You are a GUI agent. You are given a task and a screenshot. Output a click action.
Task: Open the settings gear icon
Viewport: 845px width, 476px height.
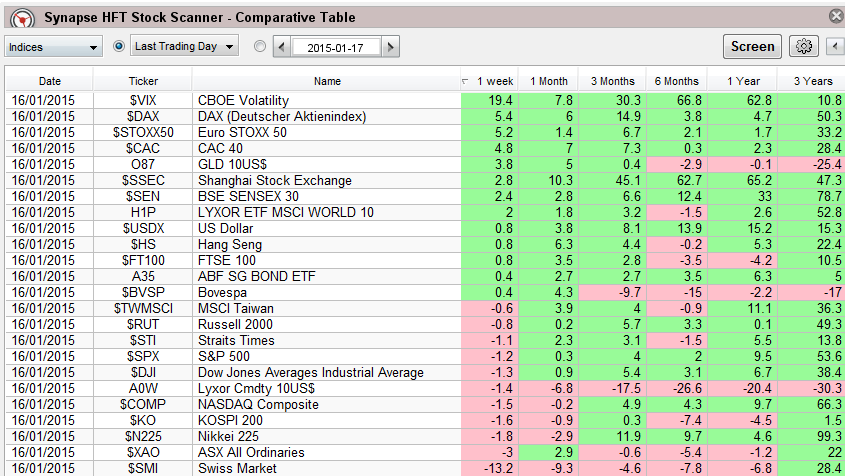point(803,46)
